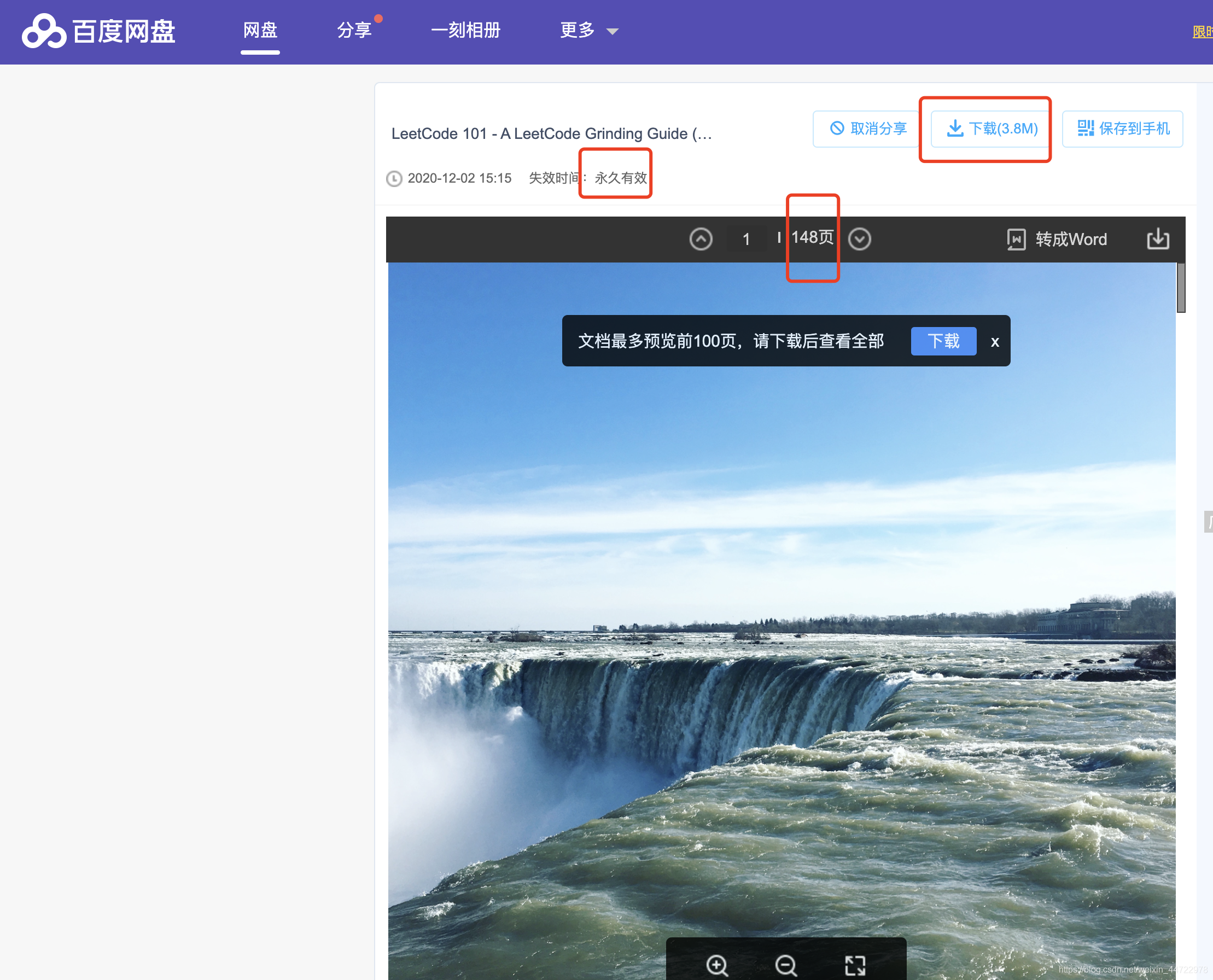Click the download icon in viewer toolbar

[1157, 239]
